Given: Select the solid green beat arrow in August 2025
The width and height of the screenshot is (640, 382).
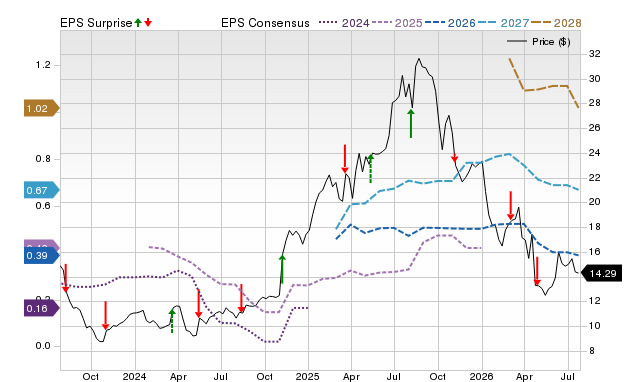Looking at the screenshot, I should pyautogui.click(x=411, y=123).
